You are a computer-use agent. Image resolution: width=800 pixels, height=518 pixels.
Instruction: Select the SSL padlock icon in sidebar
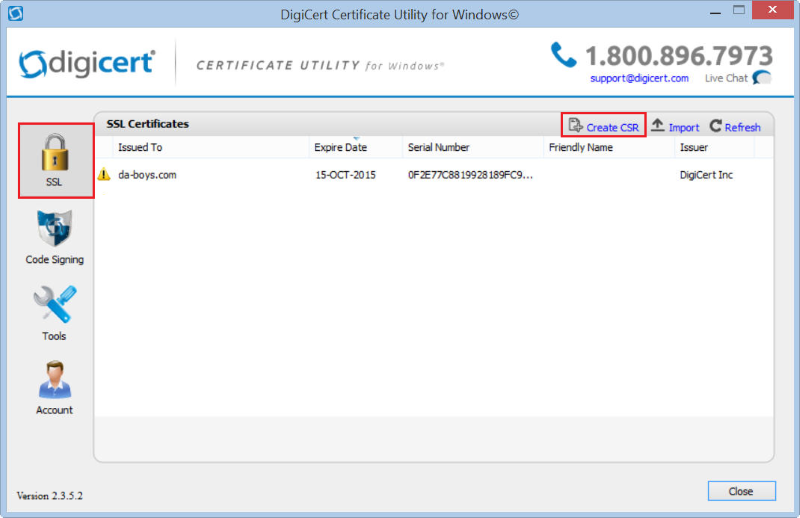click(55, 153)
